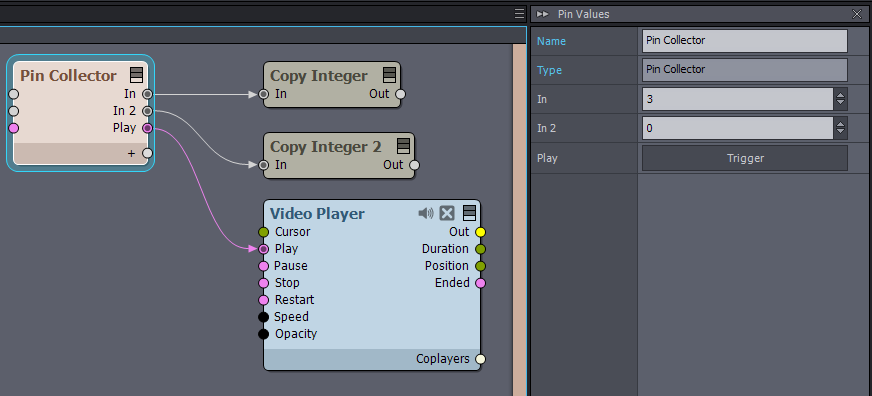Open the Pin Collector node menu icon
The height and width of the screenshot is (396, 872).
[x=137, y=75]
